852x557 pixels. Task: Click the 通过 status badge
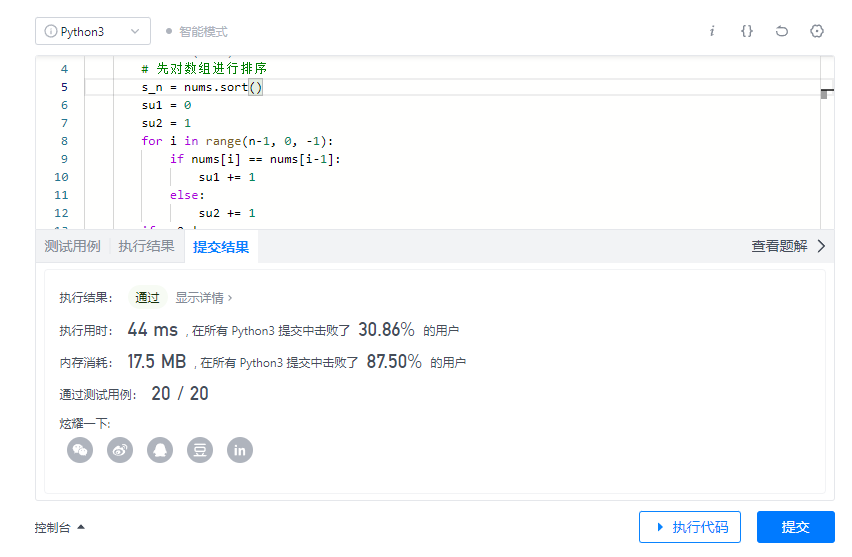[147, 298]
